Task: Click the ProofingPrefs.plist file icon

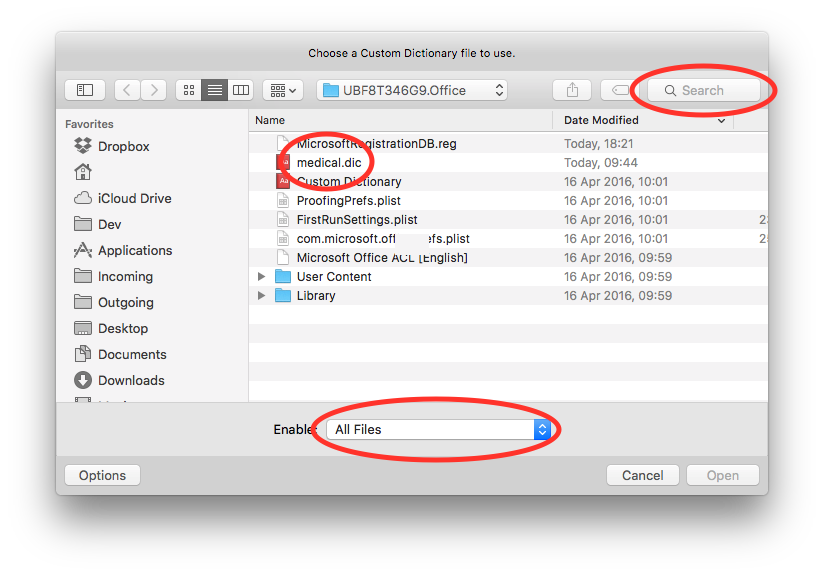Action: [283, 200]
